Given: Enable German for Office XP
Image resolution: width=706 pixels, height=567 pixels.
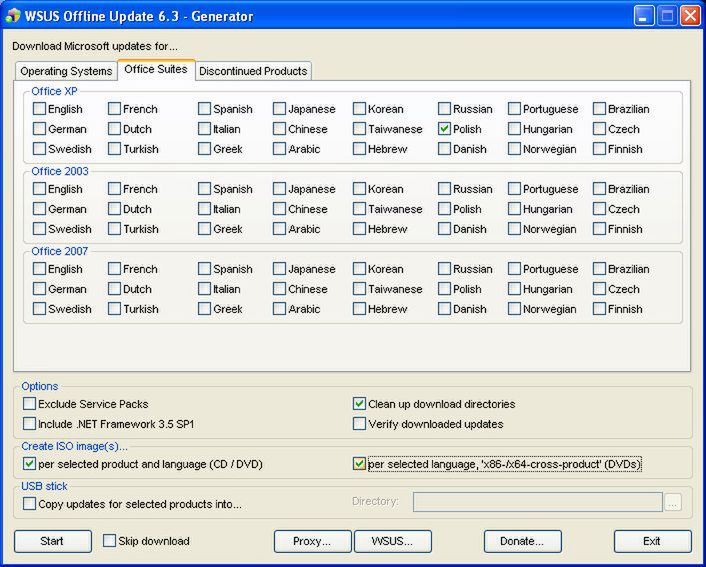Looking at the screenshot, I should (39, 129).
